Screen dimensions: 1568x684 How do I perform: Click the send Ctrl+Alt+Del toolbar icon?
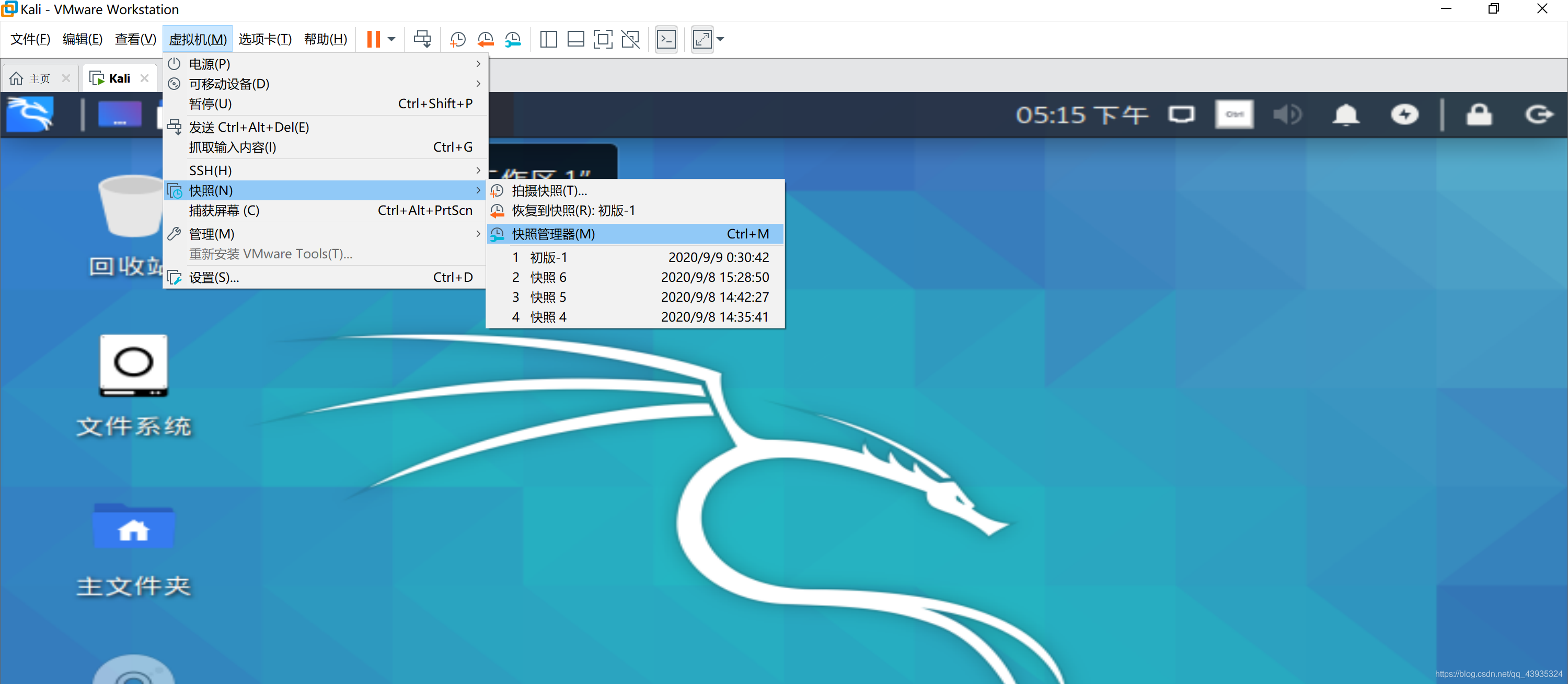pos(422,40)
